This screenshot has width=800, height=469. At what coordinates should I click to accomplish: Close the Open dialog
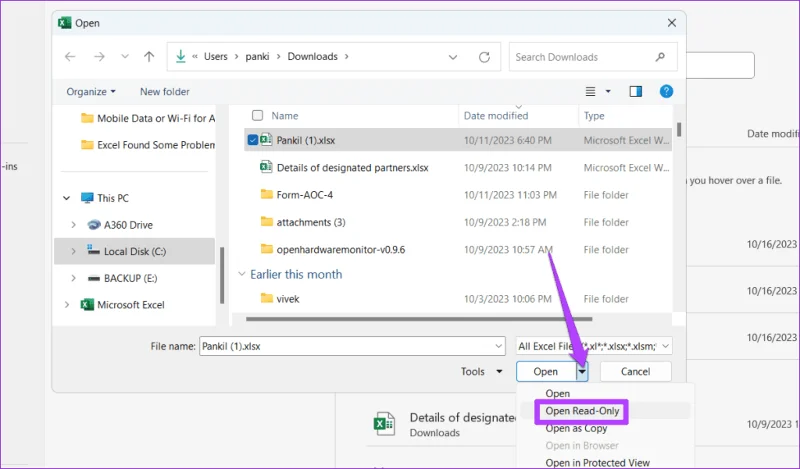point(672,23)
